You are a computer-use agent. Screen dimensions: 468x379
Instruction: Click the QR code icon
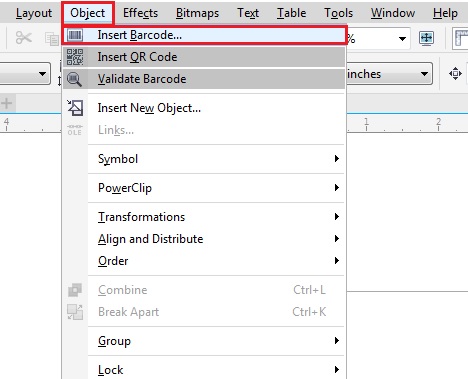(75, 57)
